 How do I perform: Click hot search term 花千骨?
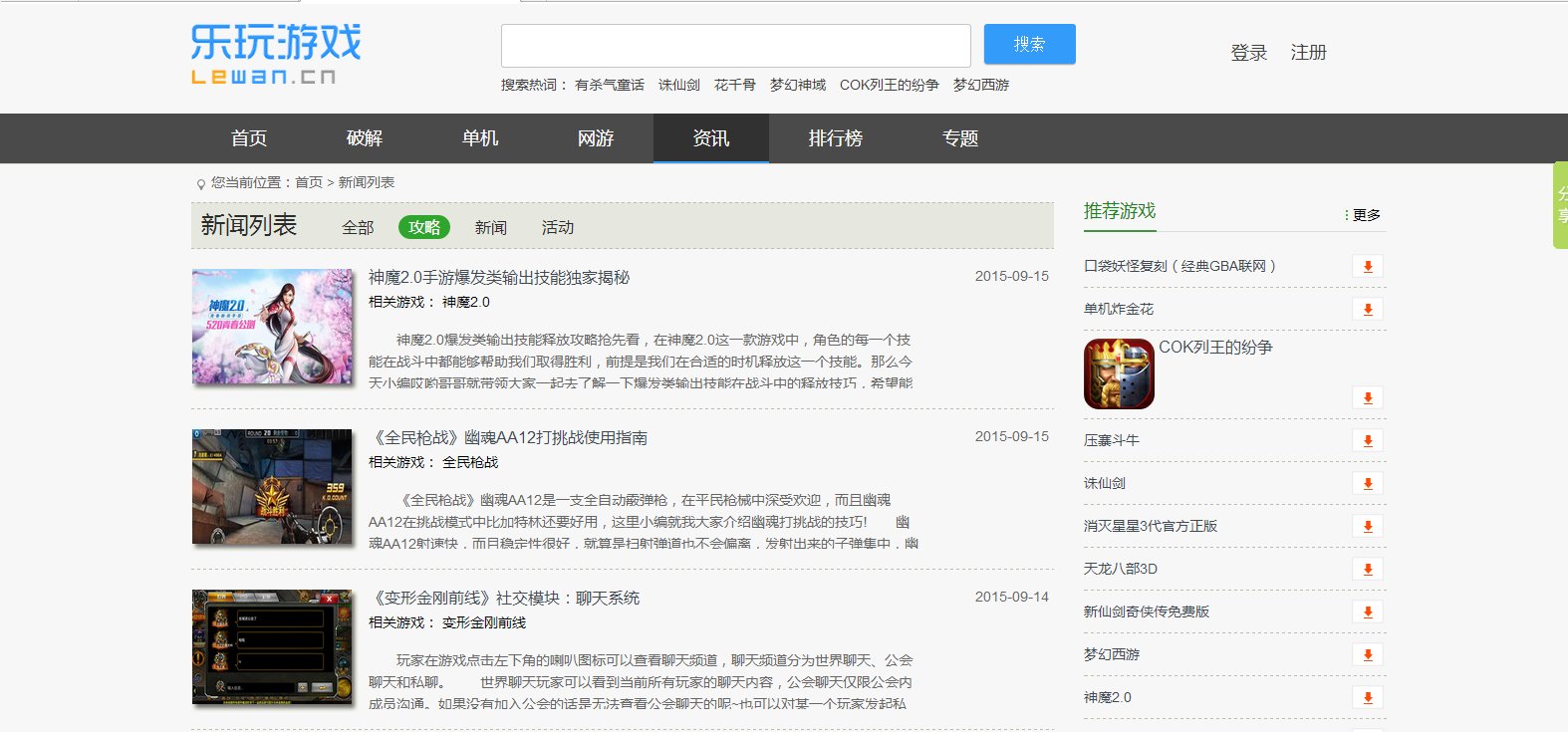tap(735, 85)
